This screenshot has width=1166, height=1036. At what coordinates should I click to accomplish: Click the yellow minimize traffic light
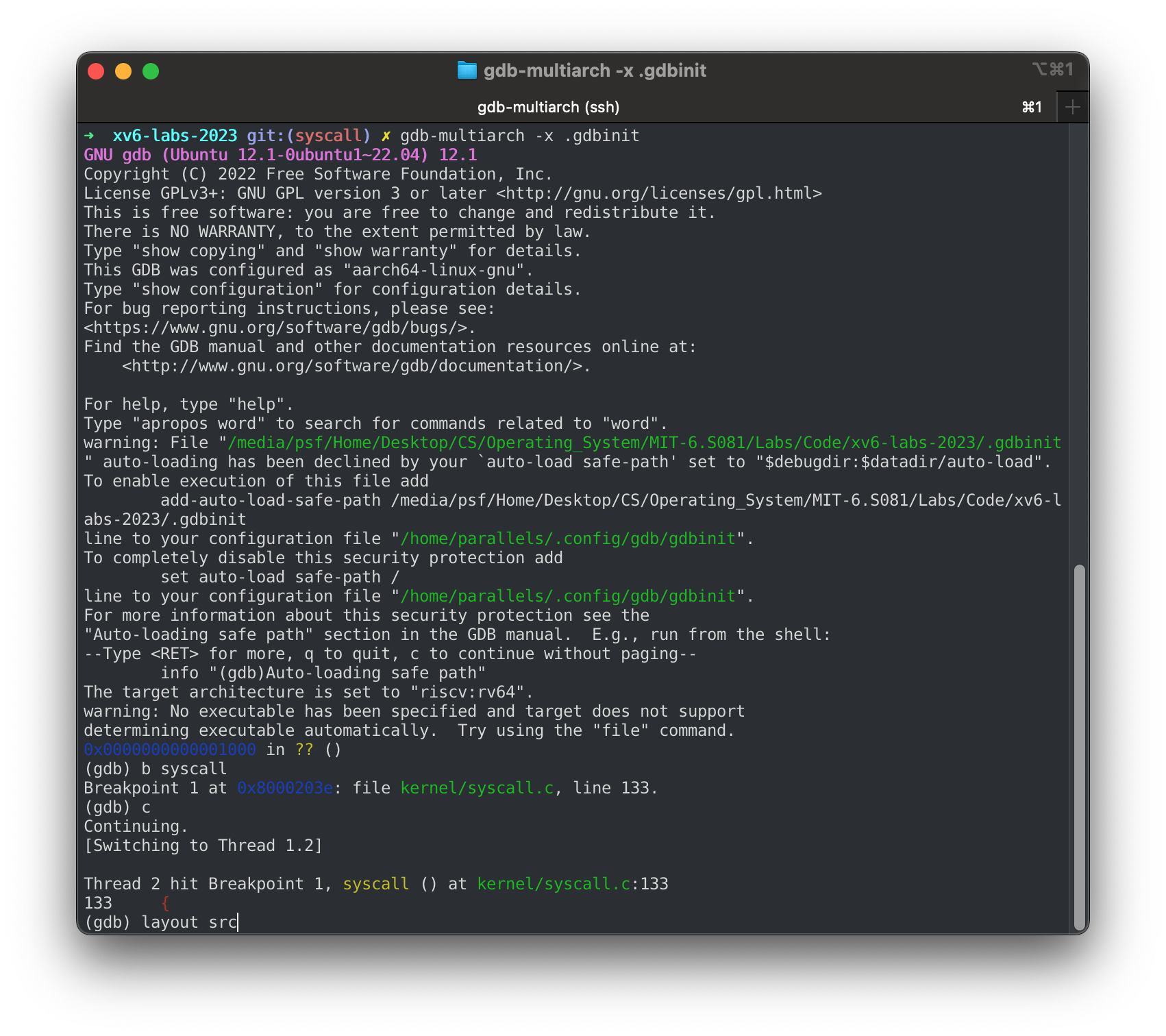pyautogui.click(x=123, y=71)
